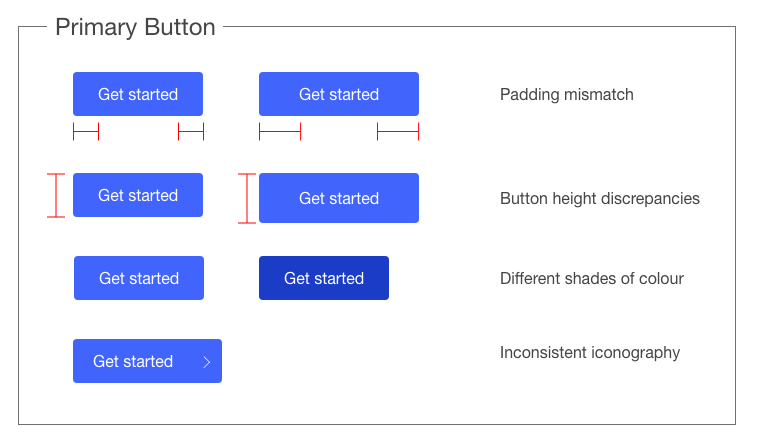The width and height of the screenshot is (762, 448).
Task: Click height marker beside the taller second-row button
Action: pos(247,198)
